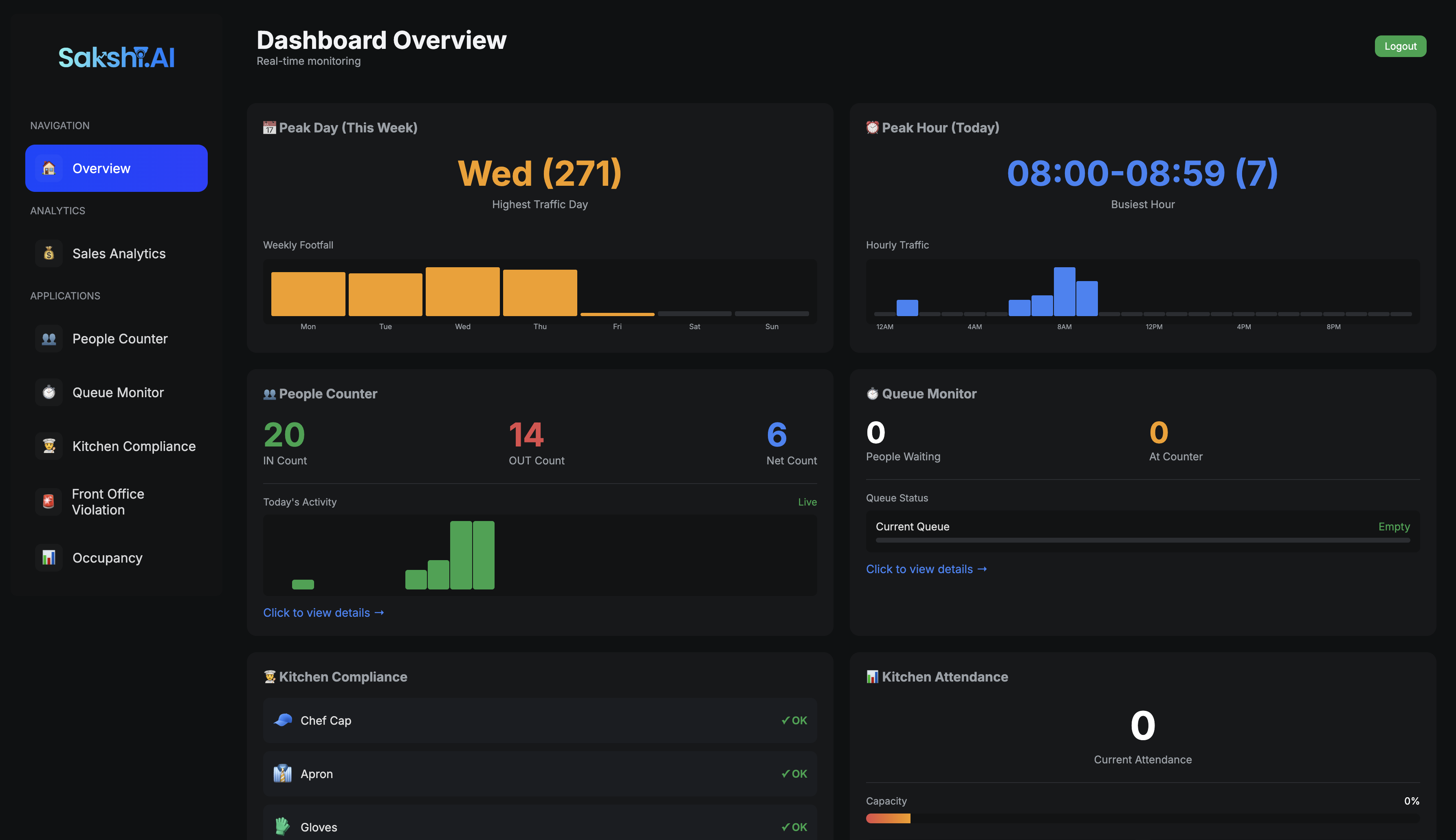Open the Sales Analytics menu item
1456x840 pixels.
point(119,253)
